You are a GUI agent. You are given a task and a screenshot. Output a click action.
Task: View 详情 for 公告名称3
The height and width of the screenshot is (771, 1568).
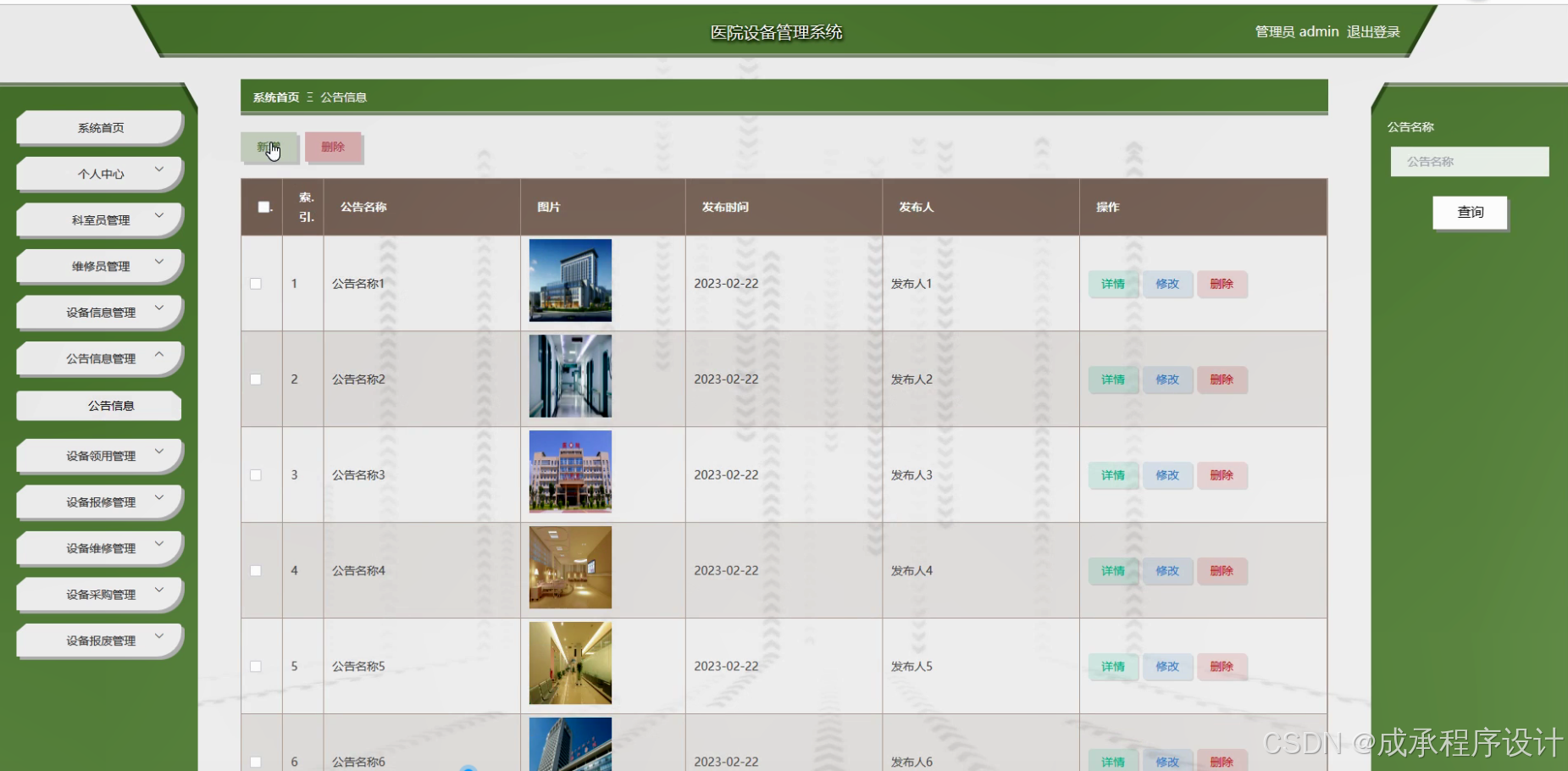1113,475
